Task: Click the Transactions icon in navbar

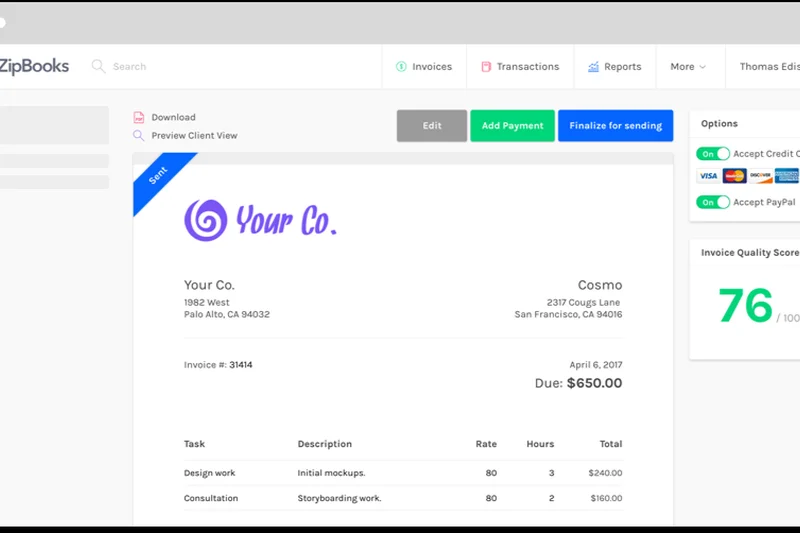Action: [486, 67]
